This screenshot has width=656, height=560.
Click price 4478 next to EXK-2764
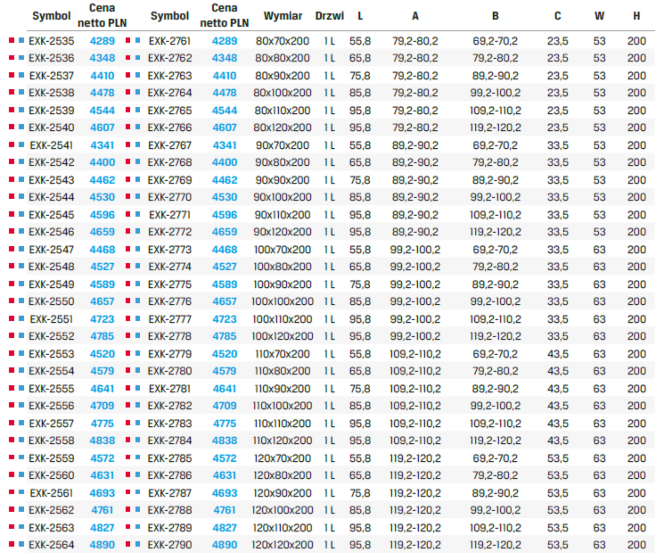click(225, 93)
